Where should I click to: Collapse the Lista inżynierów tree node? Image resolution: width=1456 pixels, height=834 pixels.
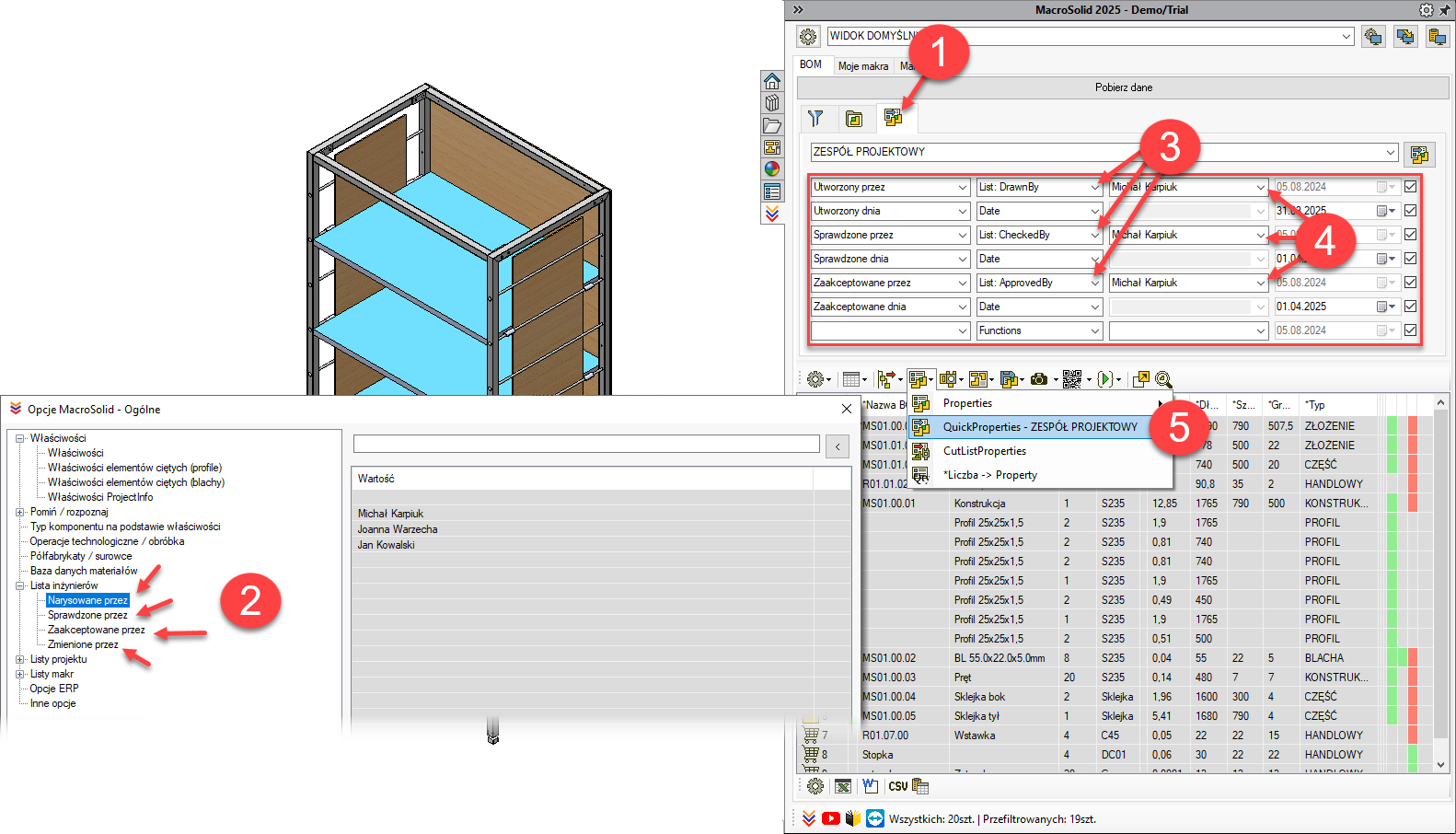20,585
